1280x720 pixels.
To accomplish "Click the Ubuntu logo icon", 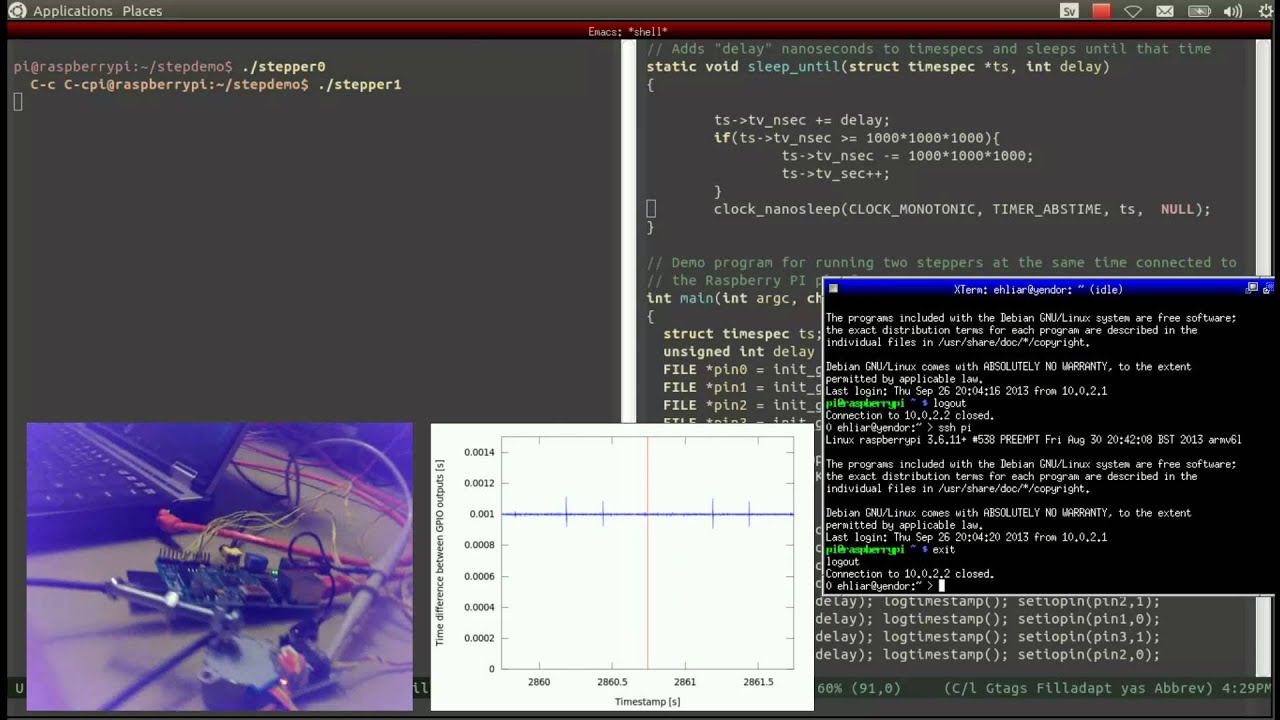I will coord(17,11).
